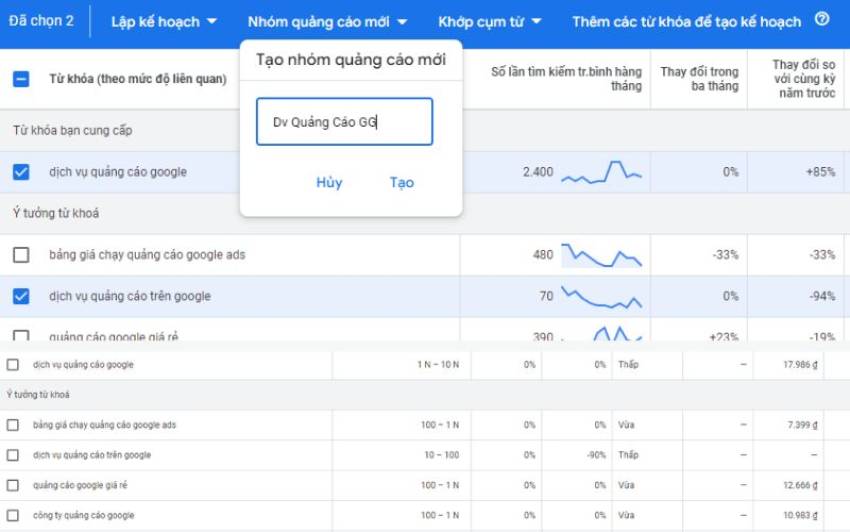The height and width of the screenshot is (532, 850).
Task: Click the Từ khóa bạn cung cấp section label
Action: click(x=73, y=130)
